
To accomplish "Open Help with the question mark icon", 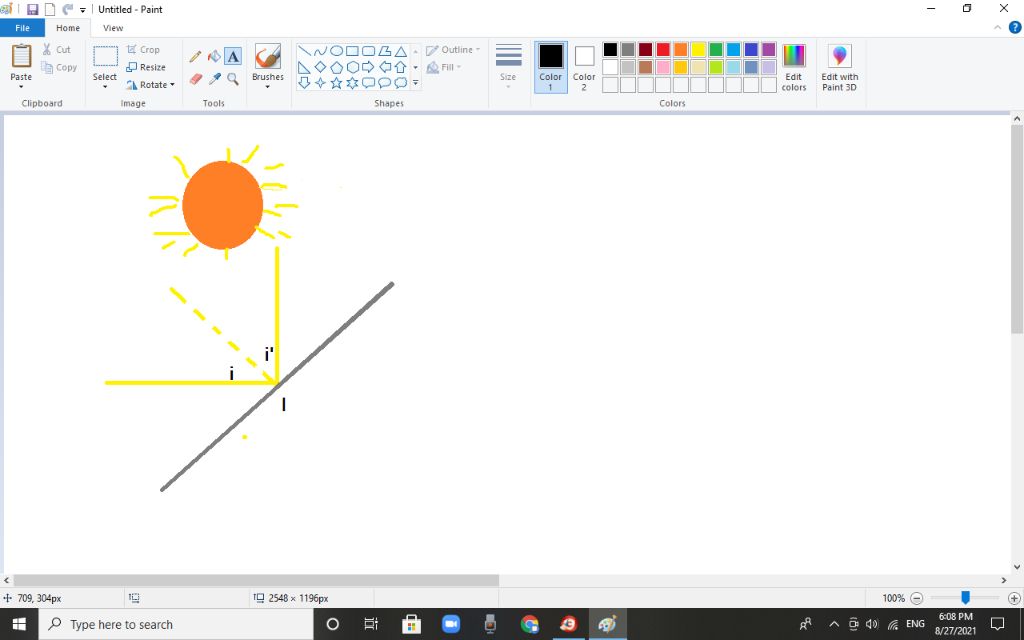I will (x=1015, y=27).
